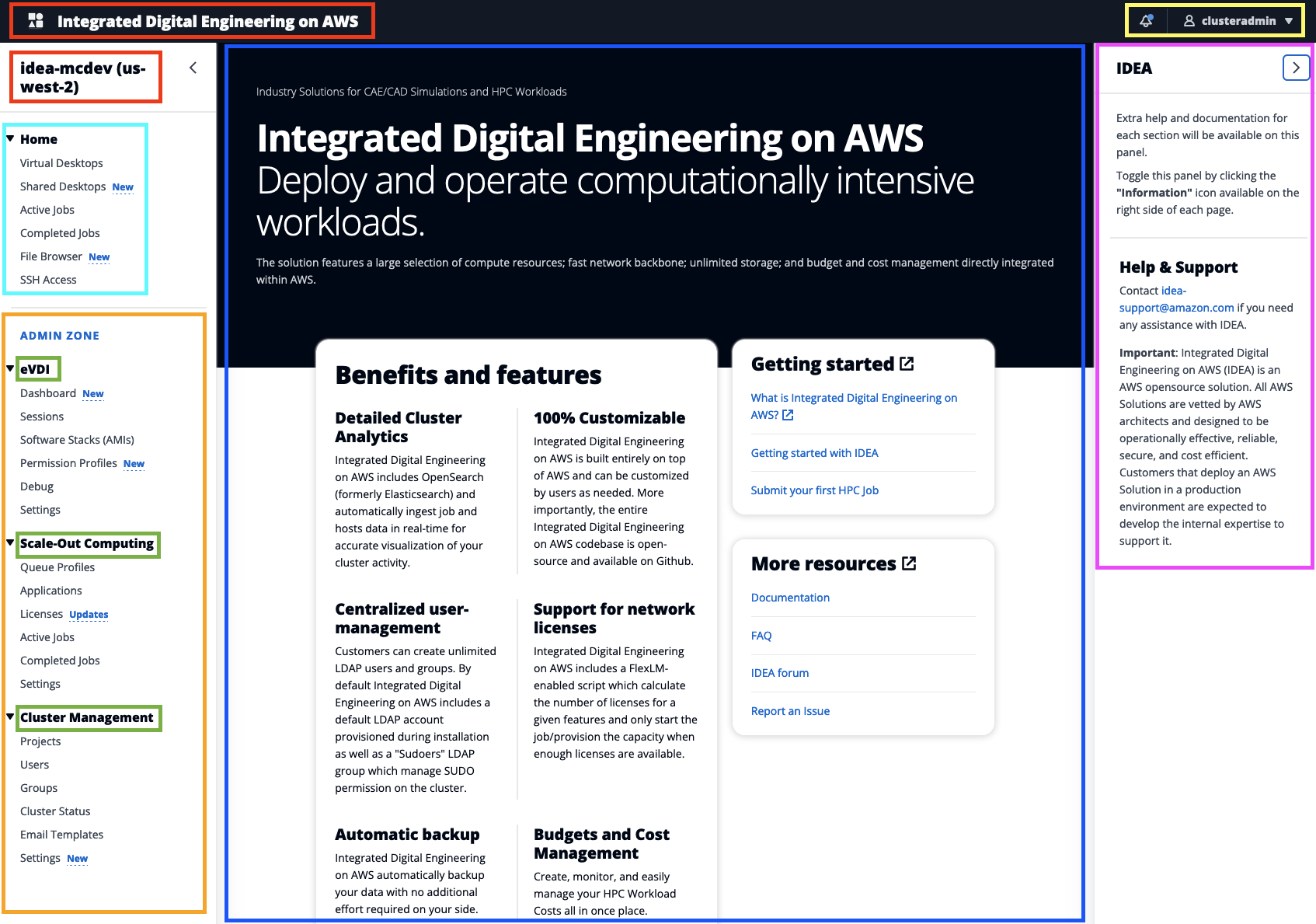Open the Report an Issue link
This screenshot has width=1316, height=924.
tap(790, 711)
